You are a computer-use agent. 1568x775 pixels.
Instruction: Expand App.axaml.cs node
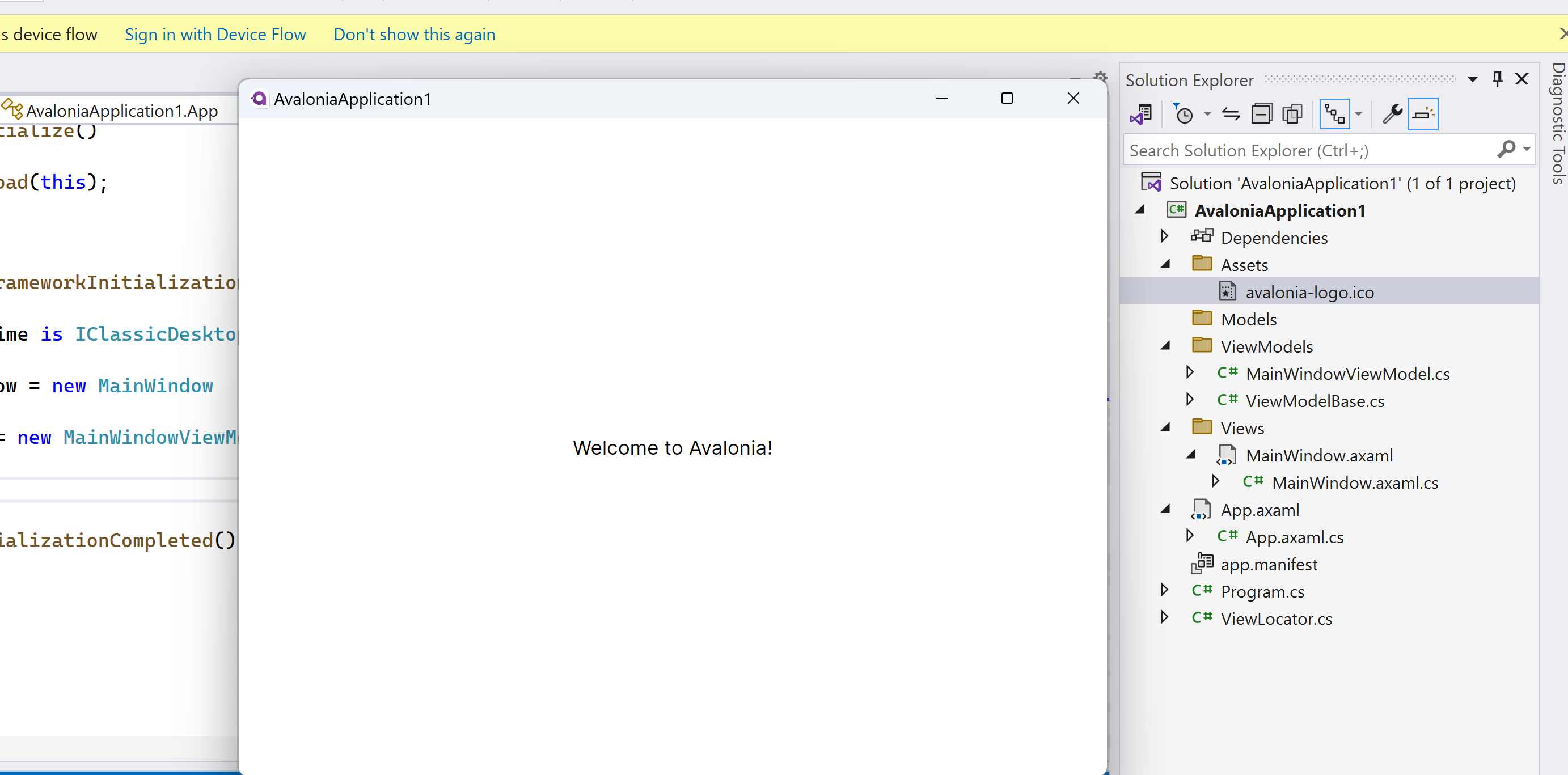[x=1190, y=536]
